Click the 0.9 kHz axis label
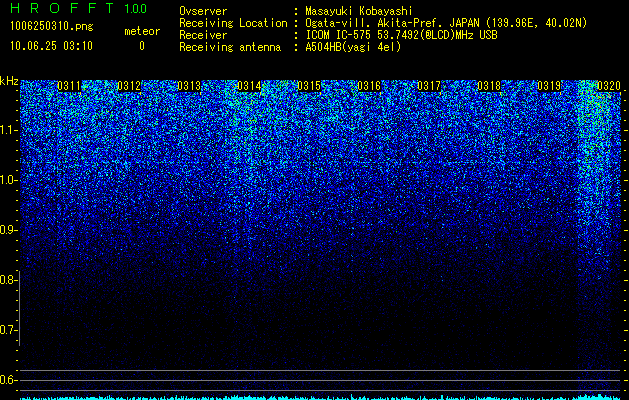The width and height of the screenshot is (629, 400). 8,230
